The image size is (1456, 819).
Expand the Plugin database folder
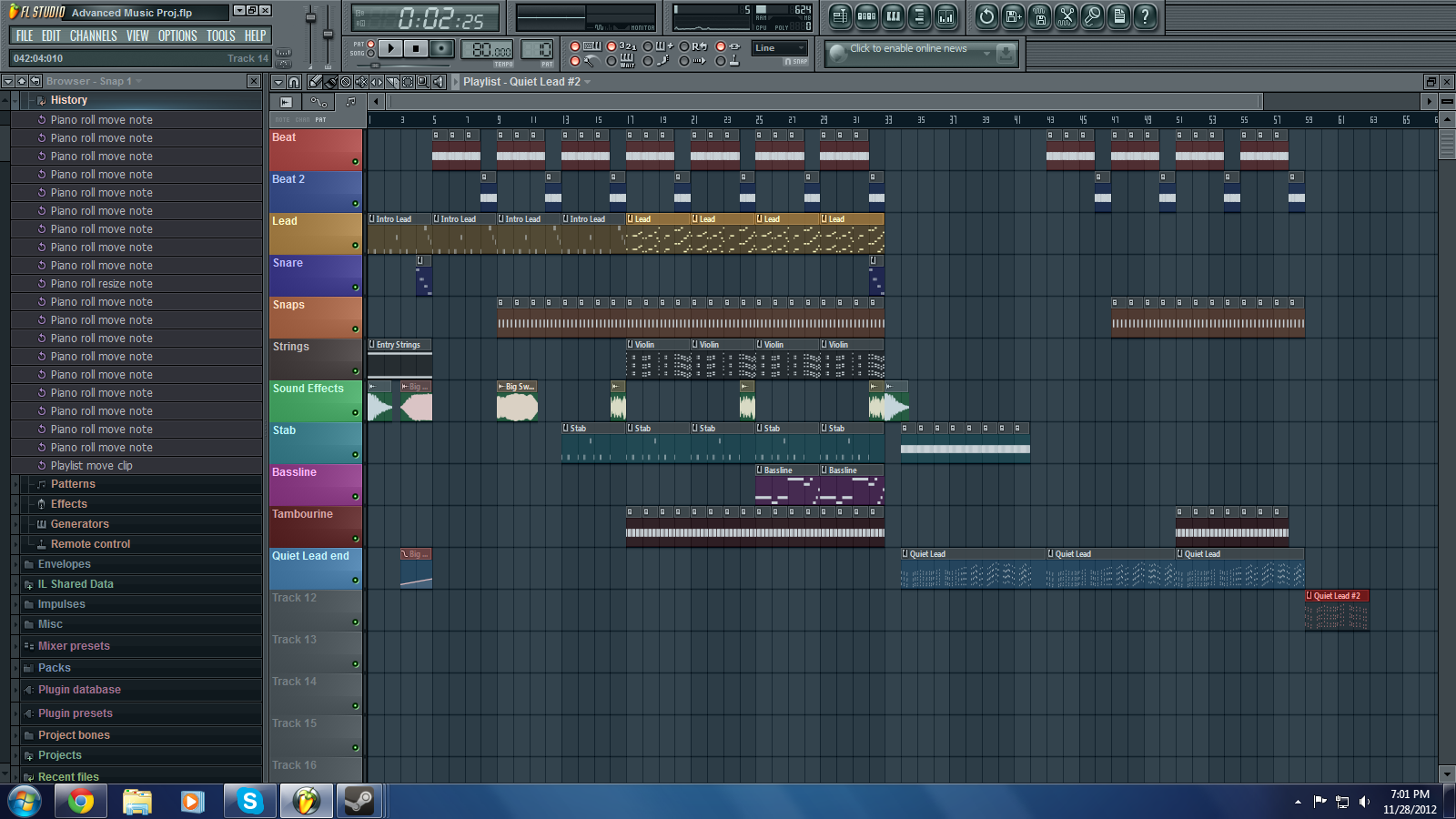point(79,690)
